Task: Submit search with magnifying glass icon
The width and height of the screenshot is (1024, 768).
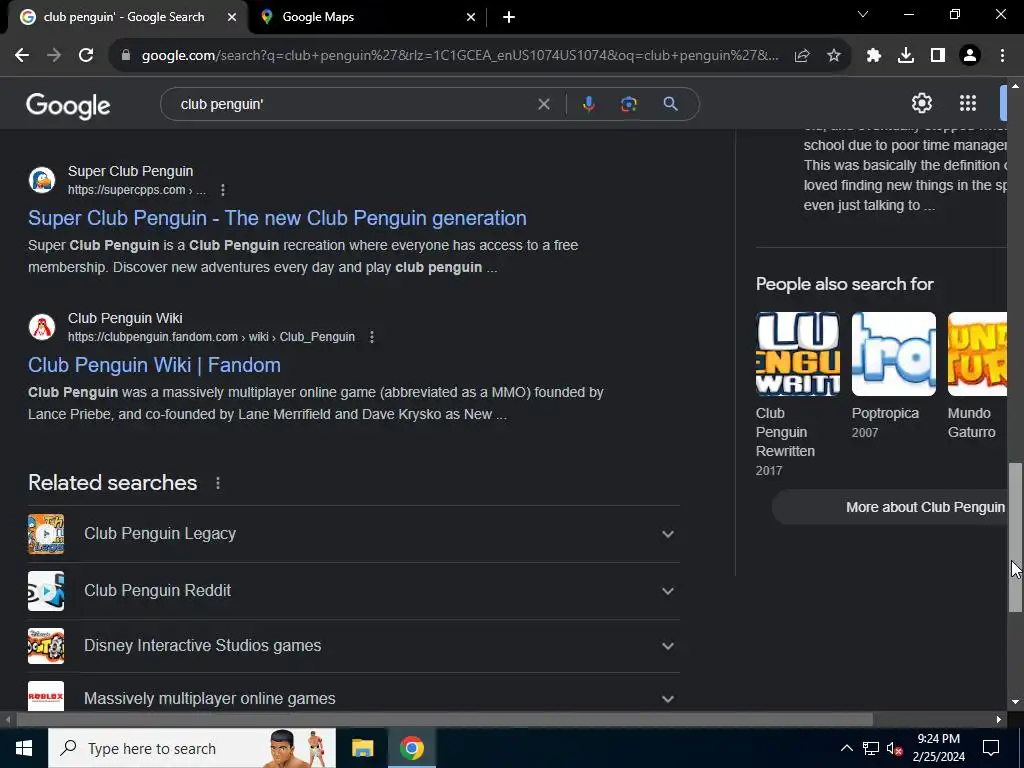Action: click(x=670, y=104)
